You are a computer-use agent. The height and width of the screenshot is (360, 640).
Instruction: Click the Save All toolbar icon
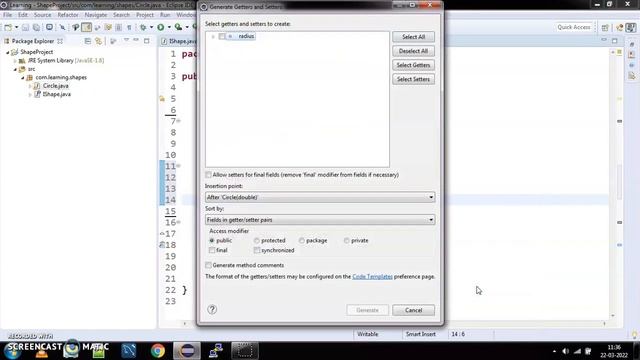tap(36, 27)
